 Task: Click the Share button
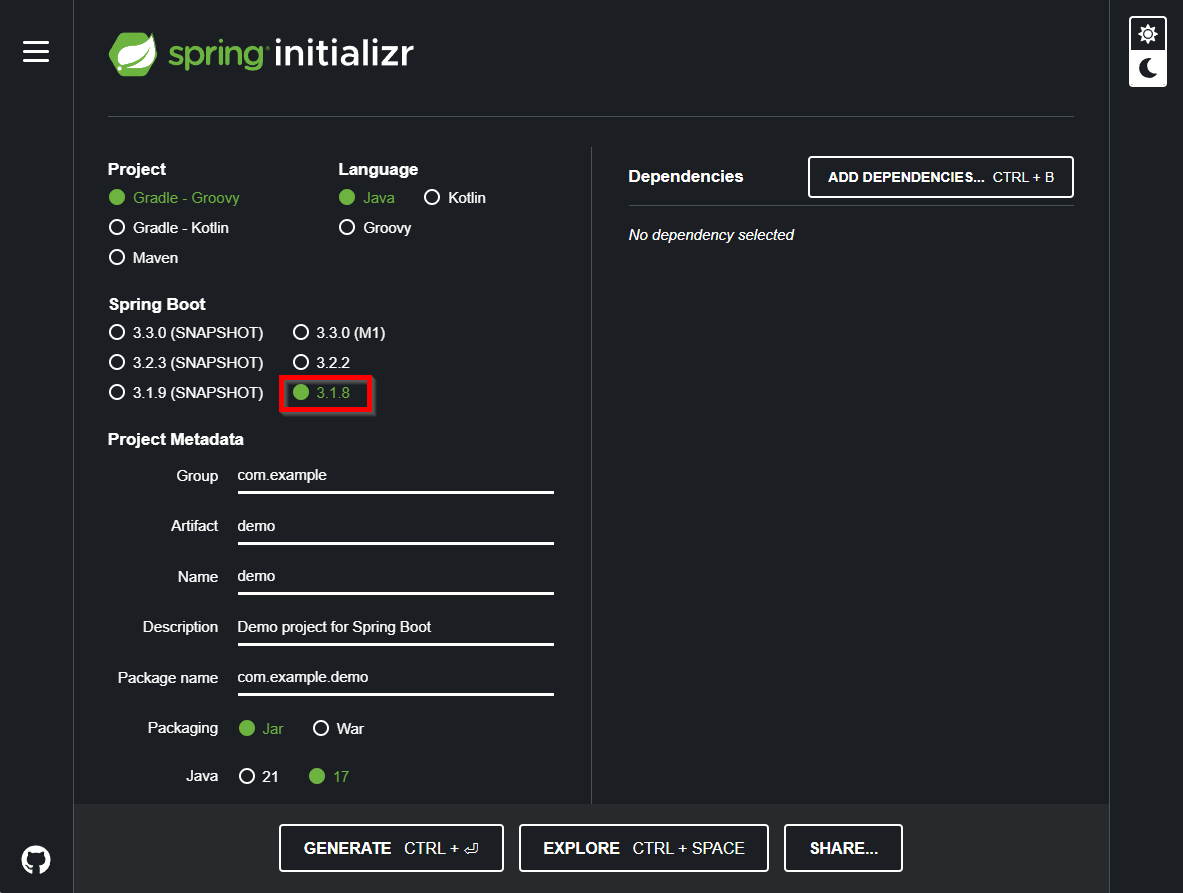[x=843, y=849]
